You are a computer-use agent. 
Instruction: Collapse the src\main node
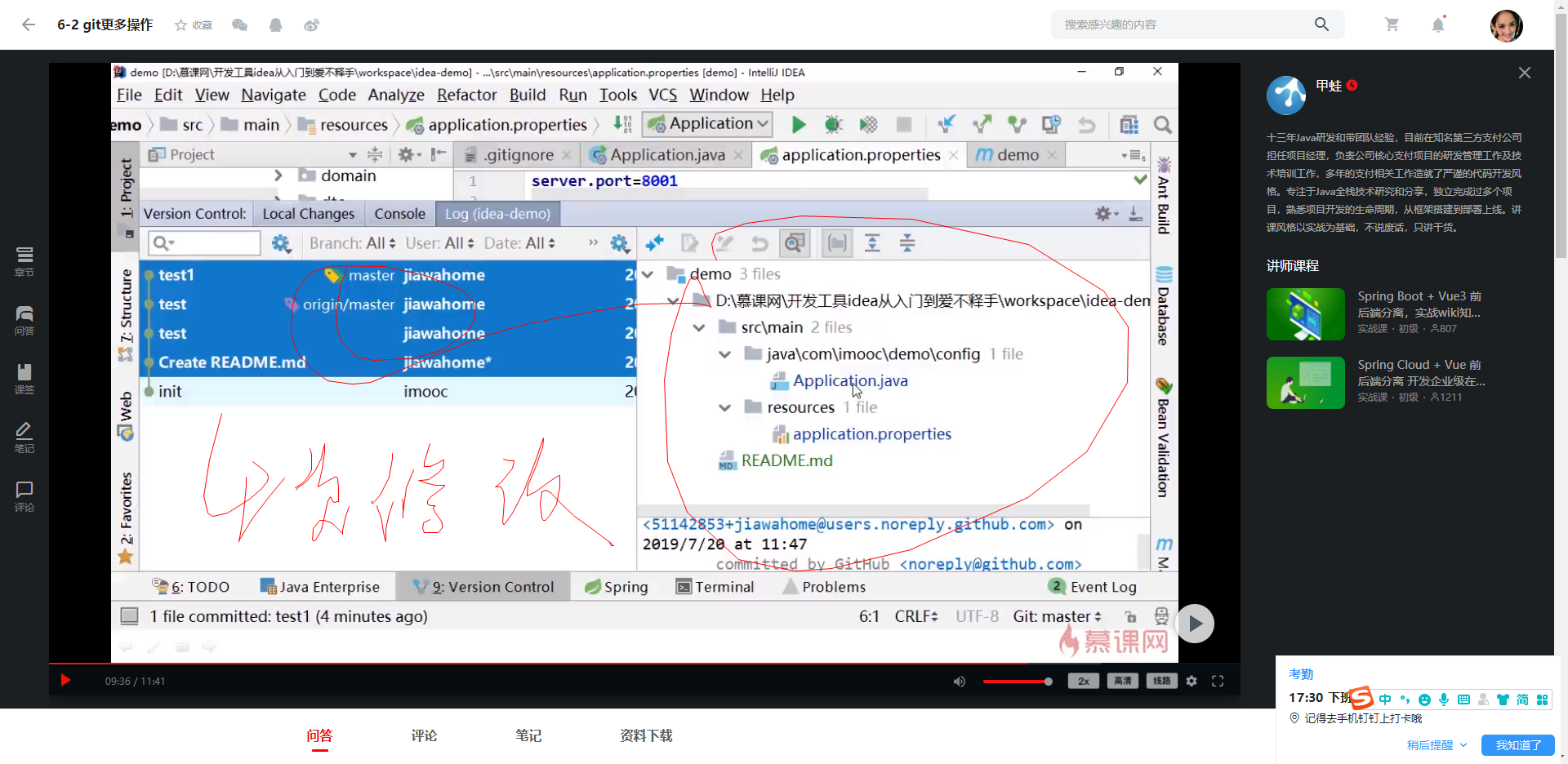pos(699,327)
